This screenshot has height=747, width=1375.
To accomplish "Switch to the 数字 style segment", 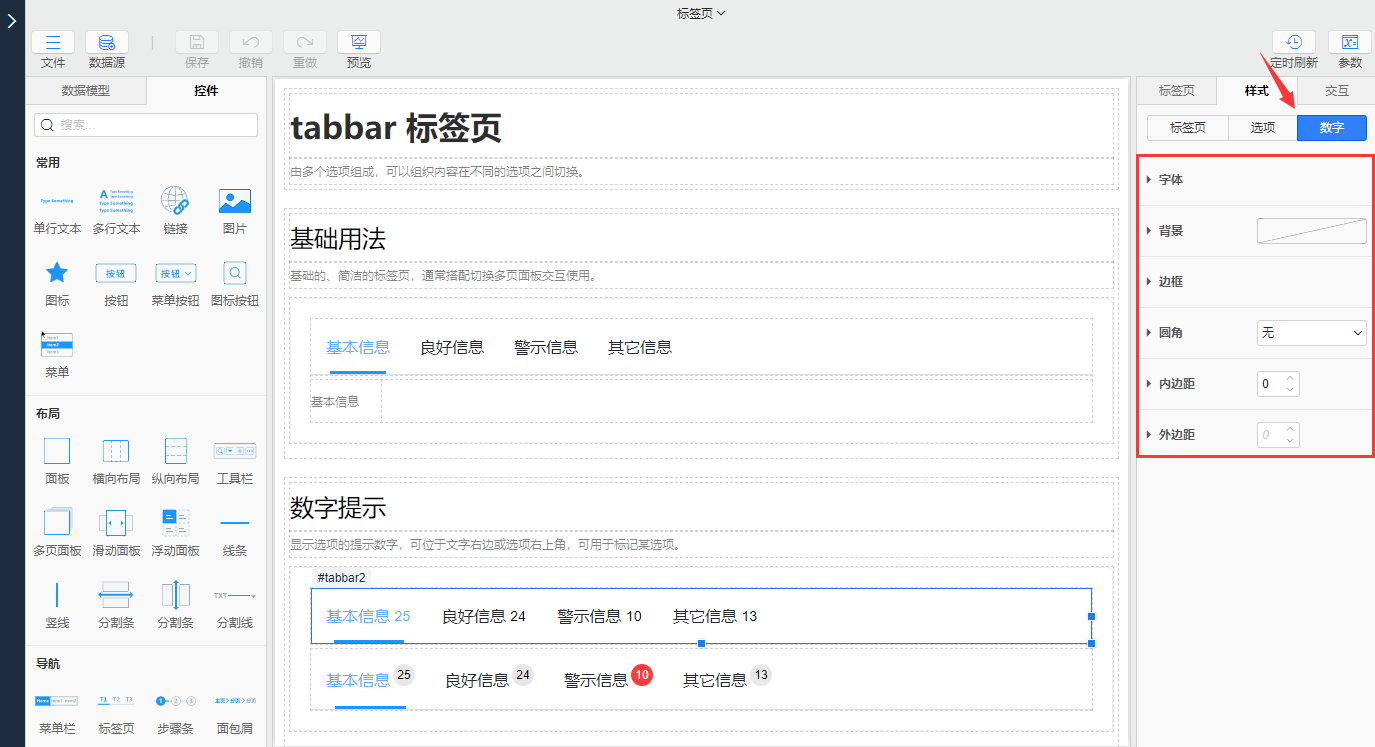I will click(x=1331, y=128).
